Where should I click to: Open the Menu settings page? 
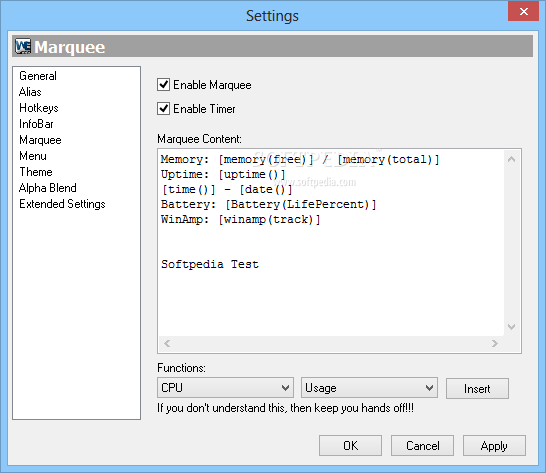(33, 156)
